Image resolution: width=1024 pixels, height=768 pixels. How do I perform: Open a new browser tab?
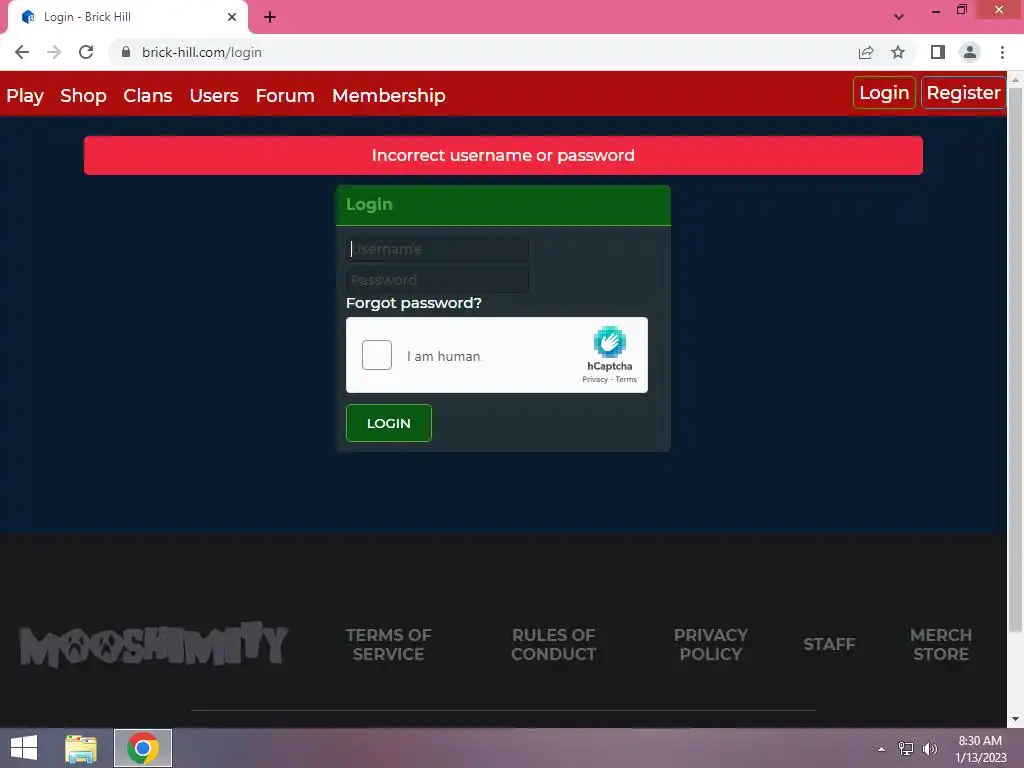270,17
